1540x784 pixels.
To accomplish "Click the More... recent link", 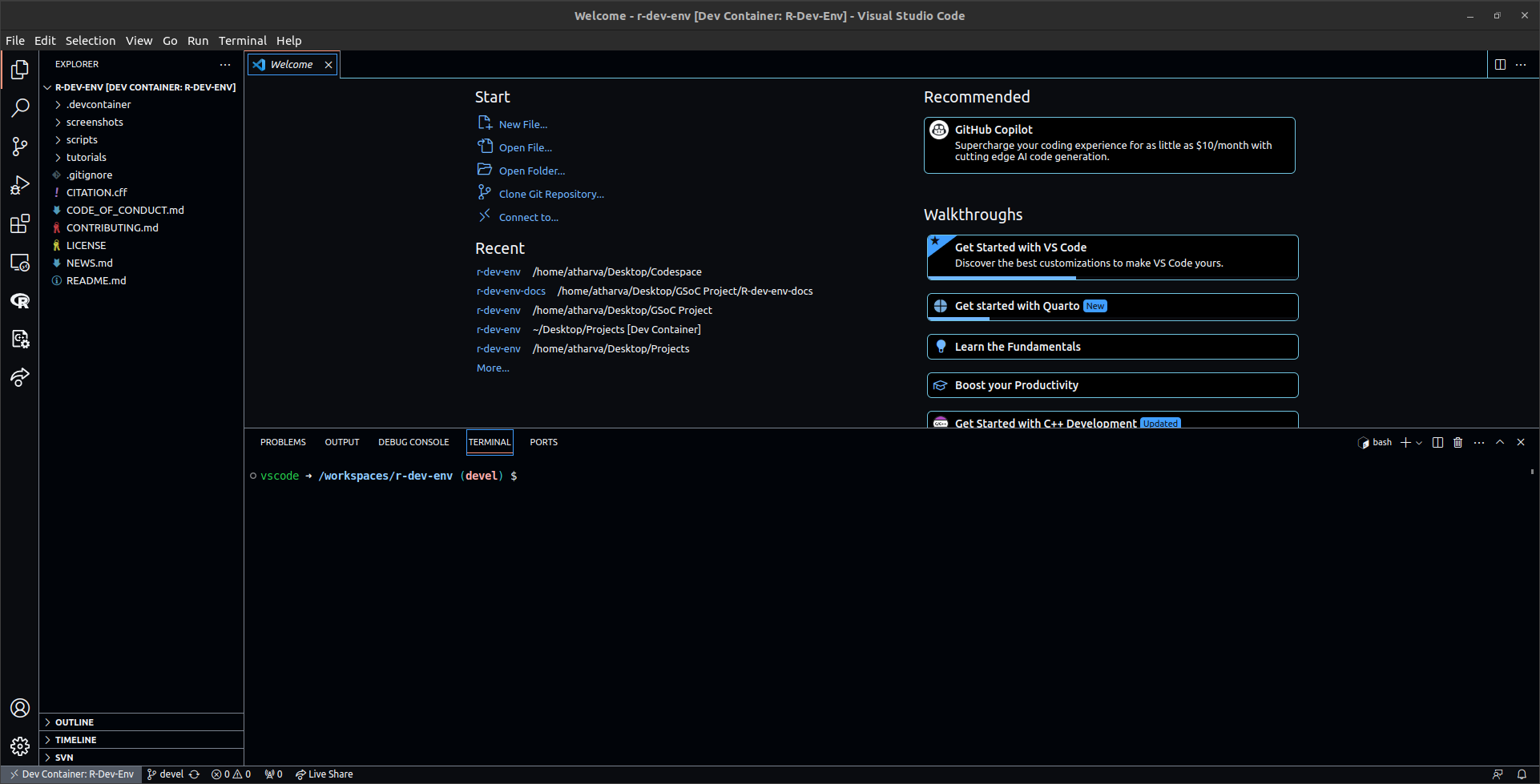I will (493, 368).
